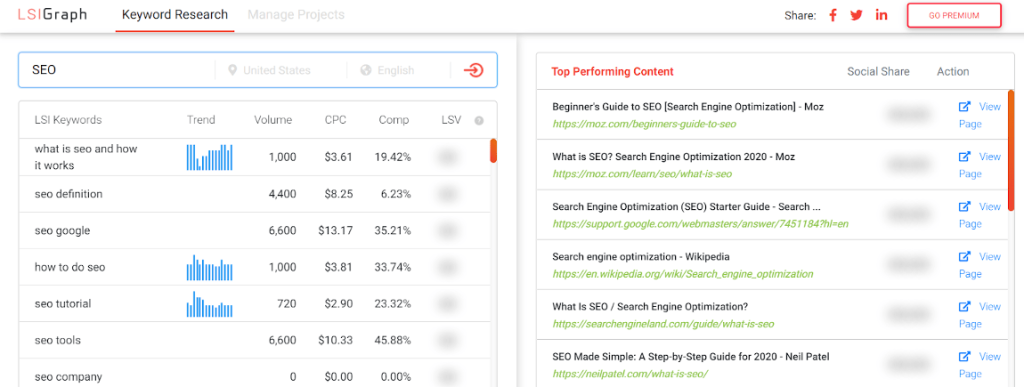
Task: Click the Action column header
Action: tap(953, 72)
